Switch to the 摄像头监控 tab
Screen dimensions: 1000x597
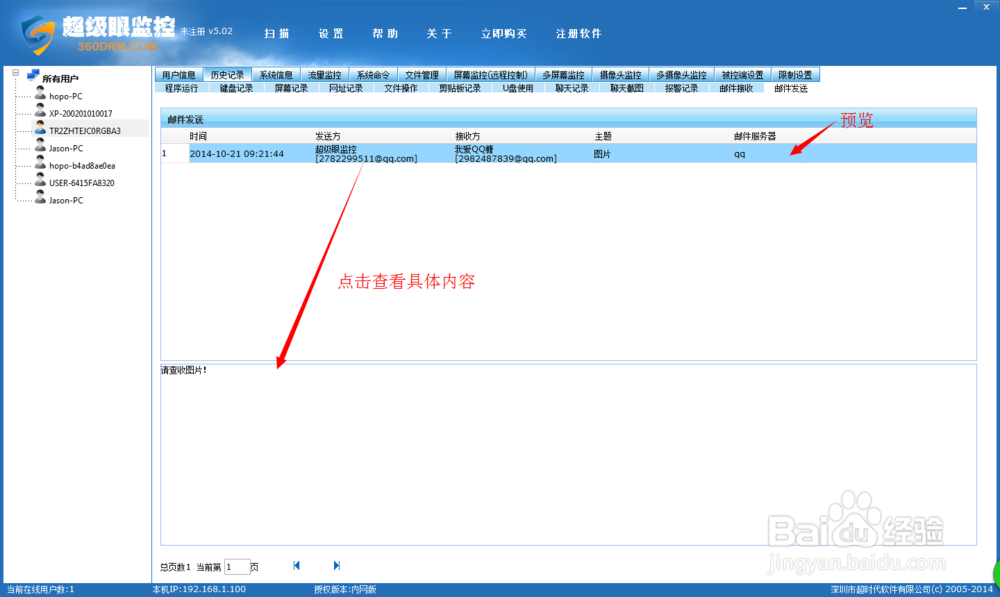[620, 75]
